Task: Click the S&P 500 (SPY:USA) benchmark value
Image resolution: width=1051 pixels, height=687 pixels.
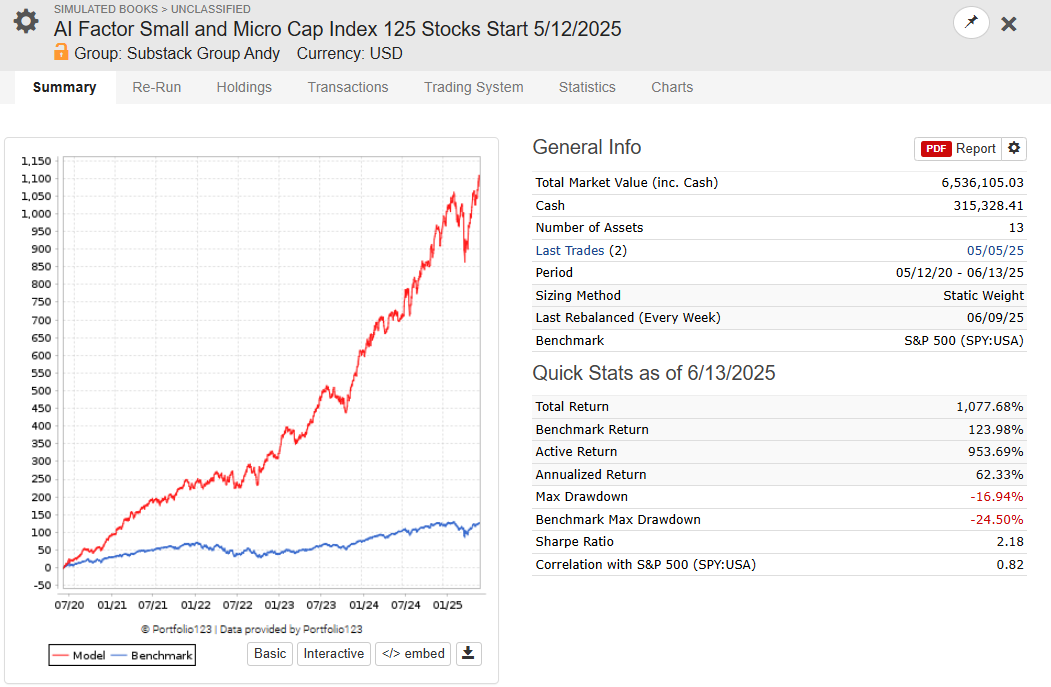Action: 964,340
